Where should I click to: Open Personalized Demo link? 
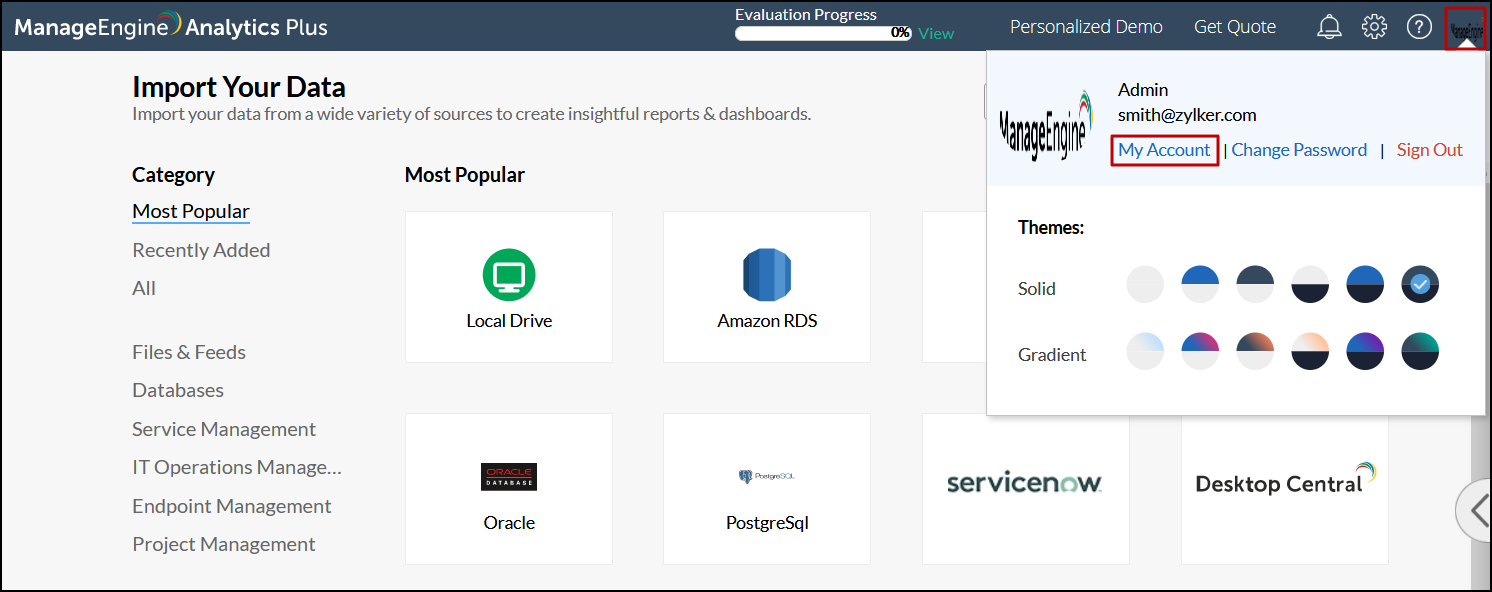pos(1086,27)
